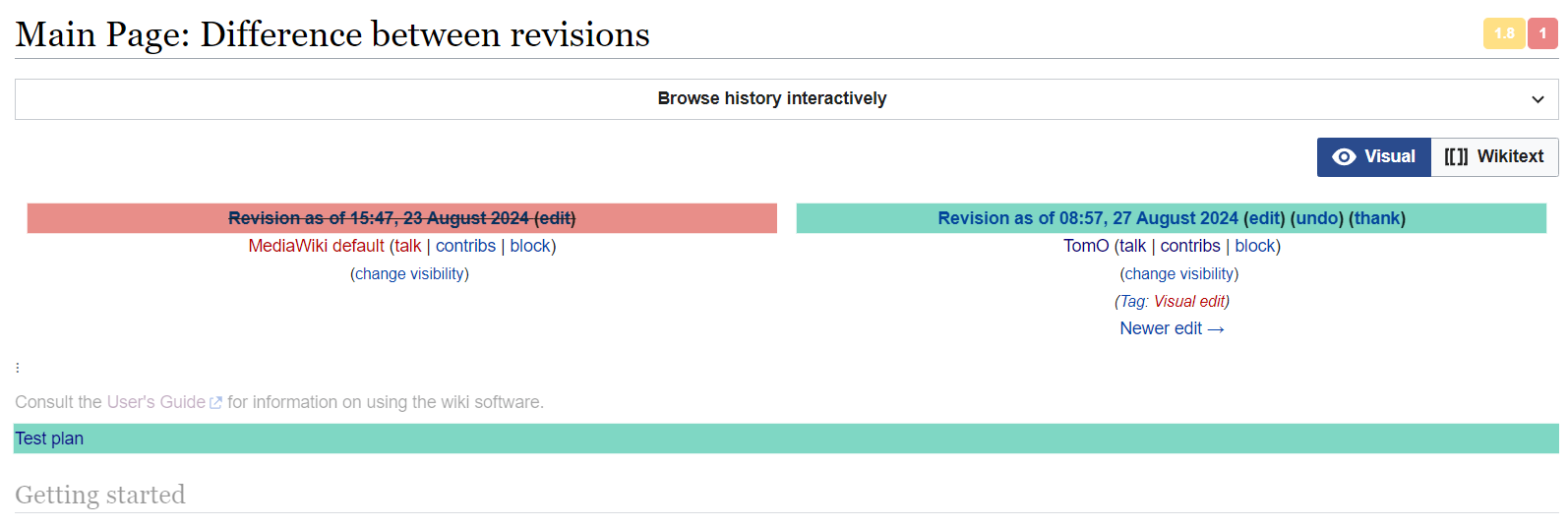
Task: Click the red 1 badge
Action: pyautogui.click(x=1542, y=33)
